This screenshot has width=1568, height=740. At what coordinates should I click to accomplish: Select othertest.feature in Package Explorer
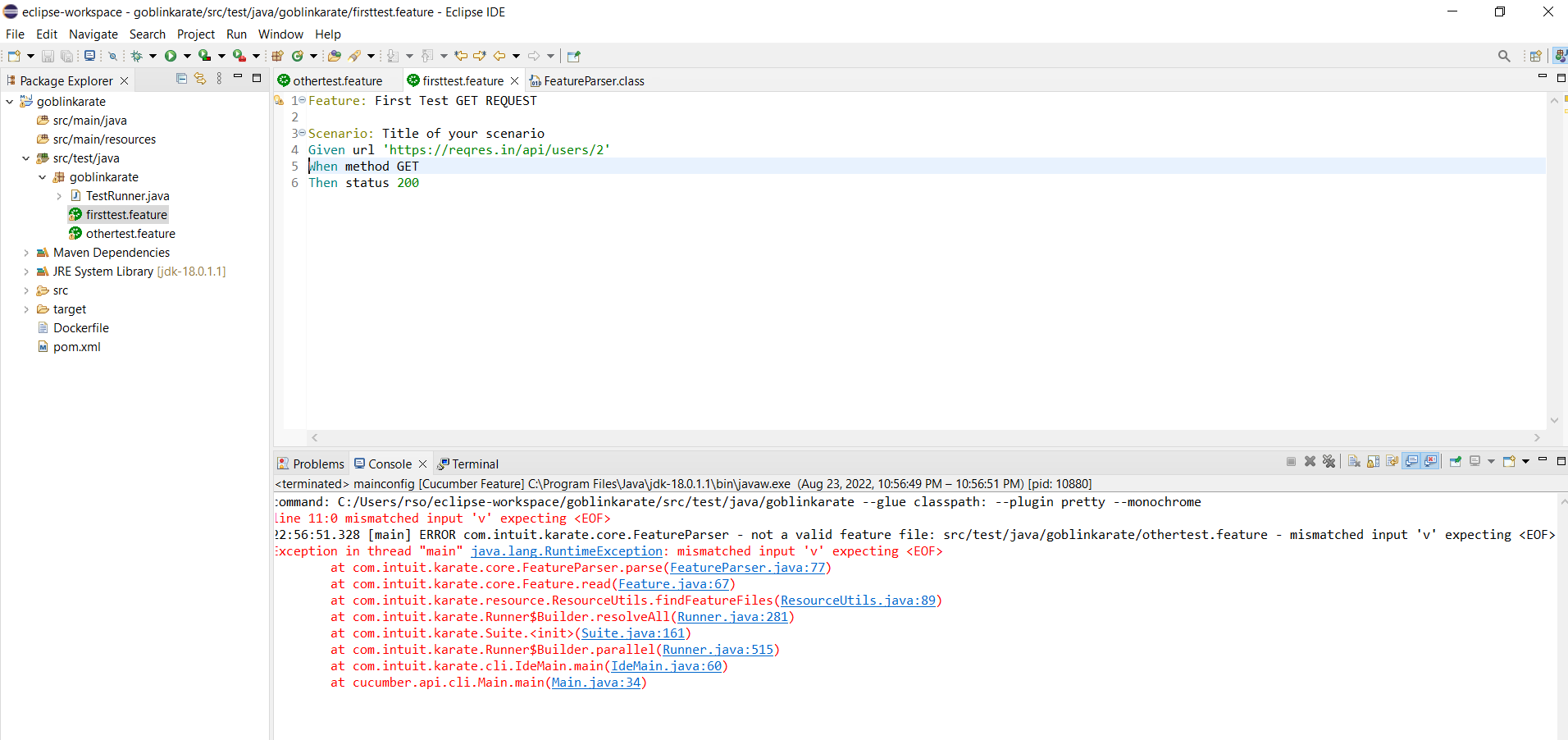[130, 233]
